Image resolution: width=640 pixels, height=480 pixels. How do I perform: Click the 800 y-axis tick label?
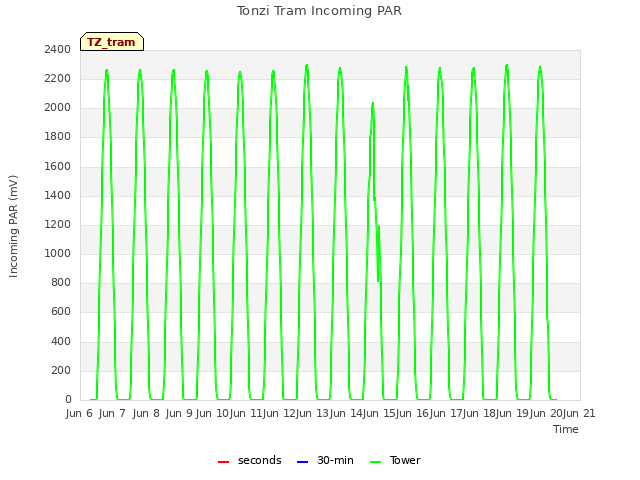point(61,282)
